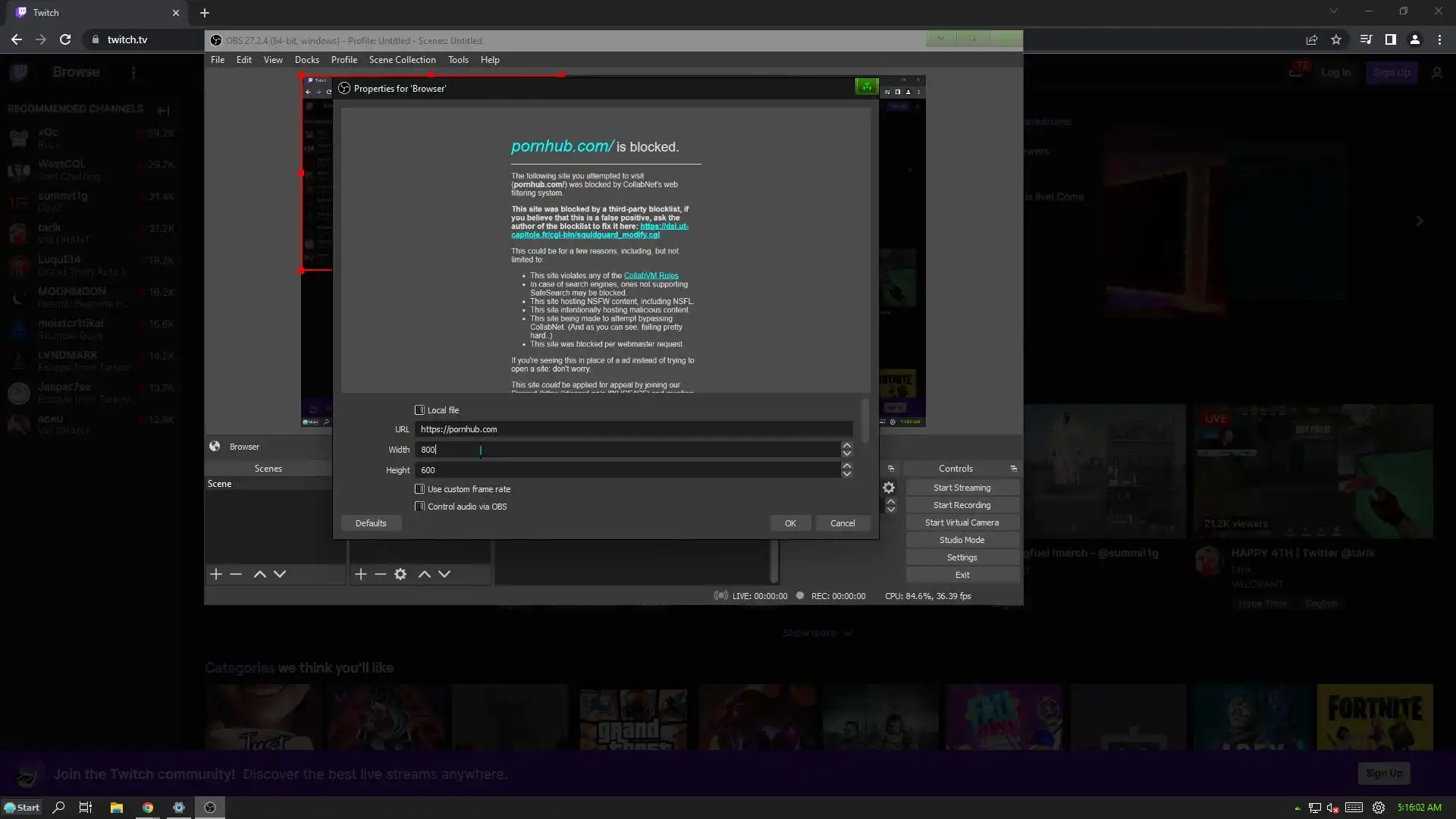
Task: Click into the URL input field
Action: click(x=633, y=429)
